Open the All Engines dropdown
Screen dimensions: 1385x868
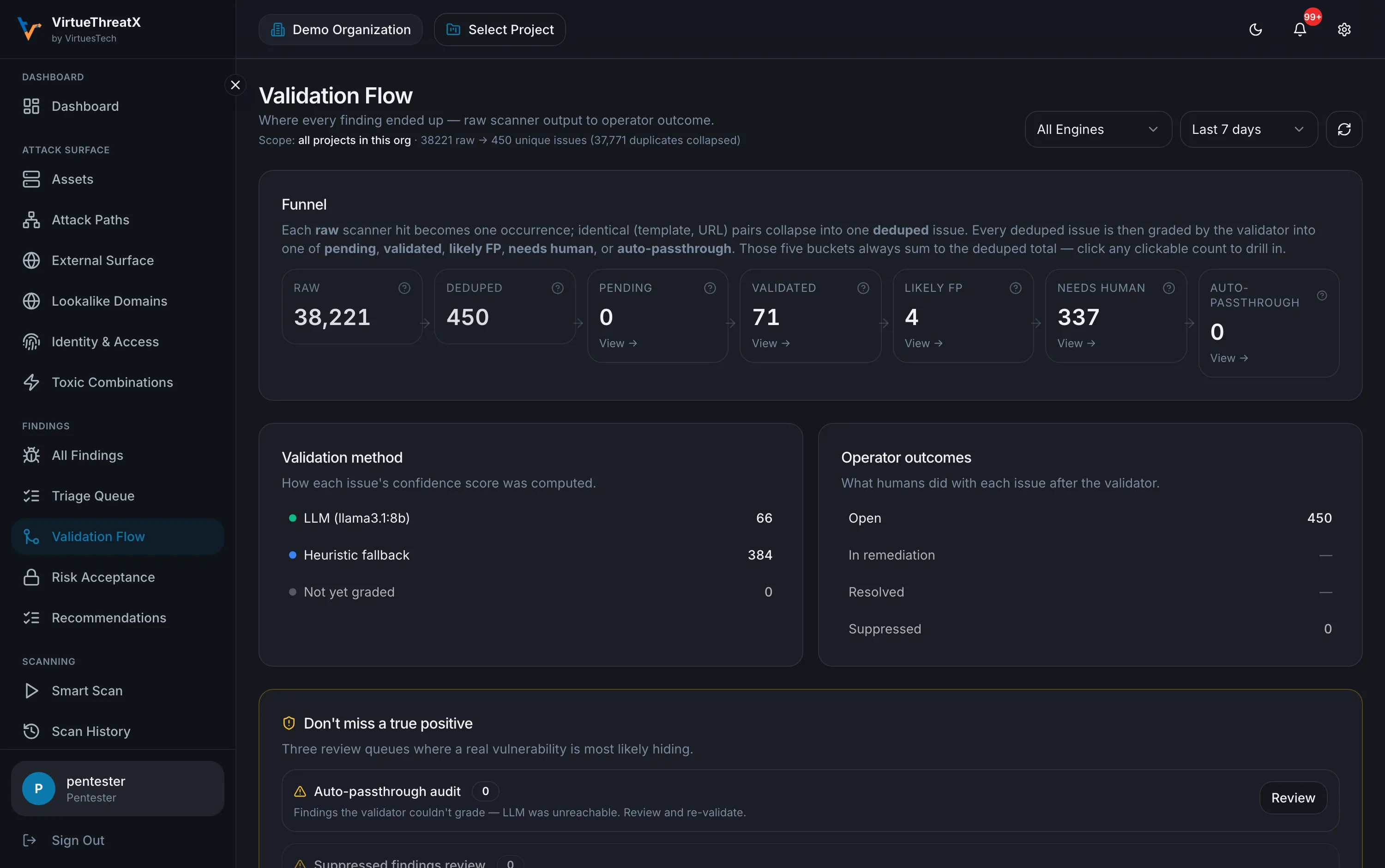tap(1098, 129)
